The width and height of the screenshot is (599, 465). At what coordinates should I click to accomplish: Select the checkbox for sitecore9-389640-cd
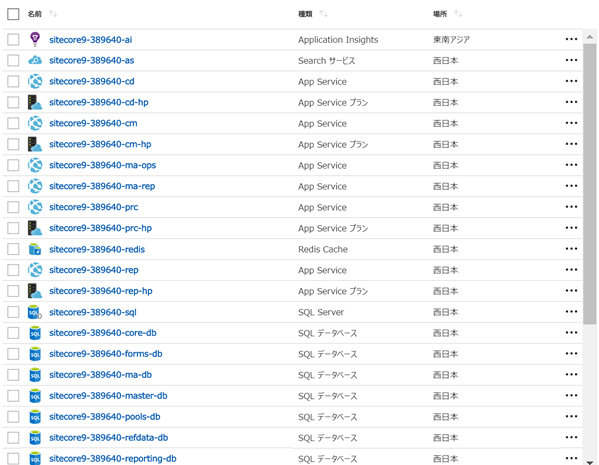coord(13,81)
